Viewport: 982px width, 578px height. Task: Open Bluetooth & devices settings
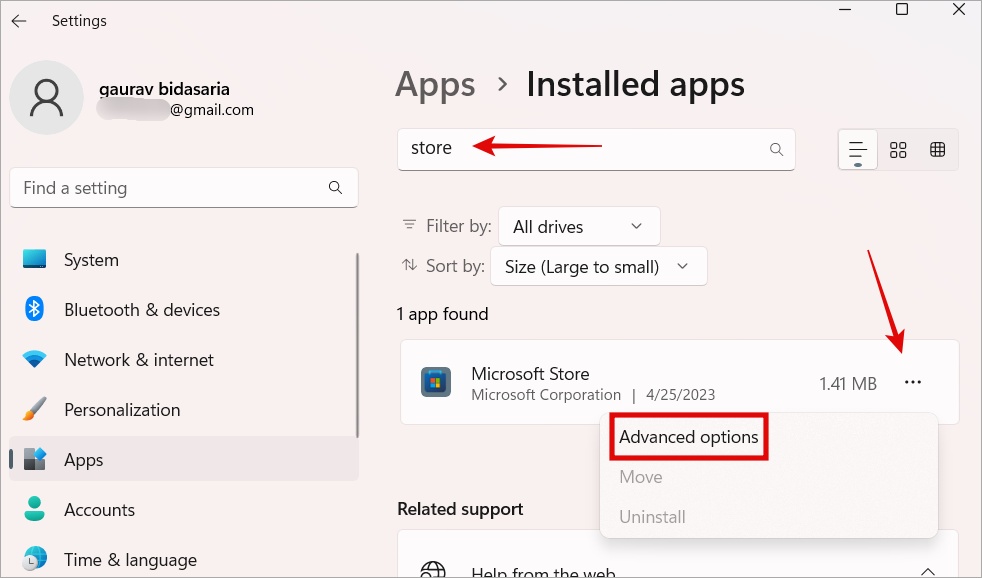(141, 310)
